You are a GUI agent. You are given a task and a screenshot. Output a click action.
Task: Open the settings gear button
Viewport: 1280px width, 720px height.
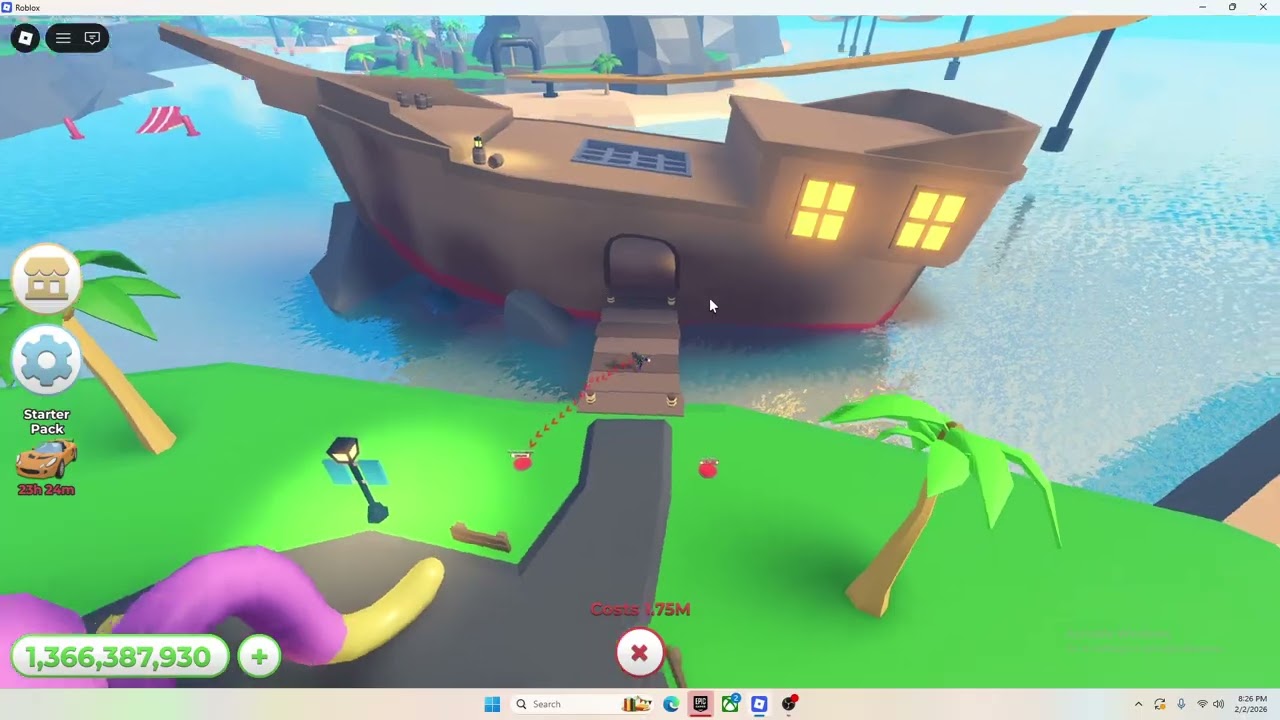click(46, 360)
